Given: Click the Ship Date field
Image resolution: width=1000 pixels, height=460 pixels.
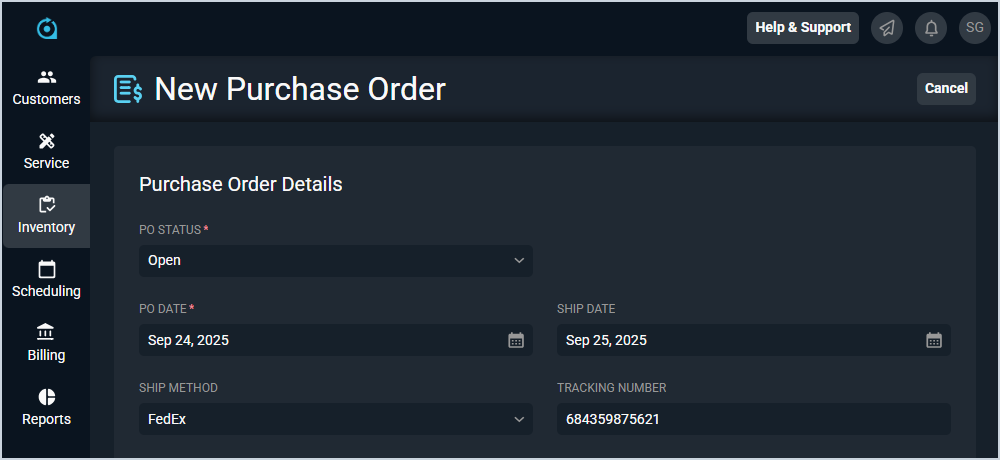Looking at the screenshot, I should point(738,340).
